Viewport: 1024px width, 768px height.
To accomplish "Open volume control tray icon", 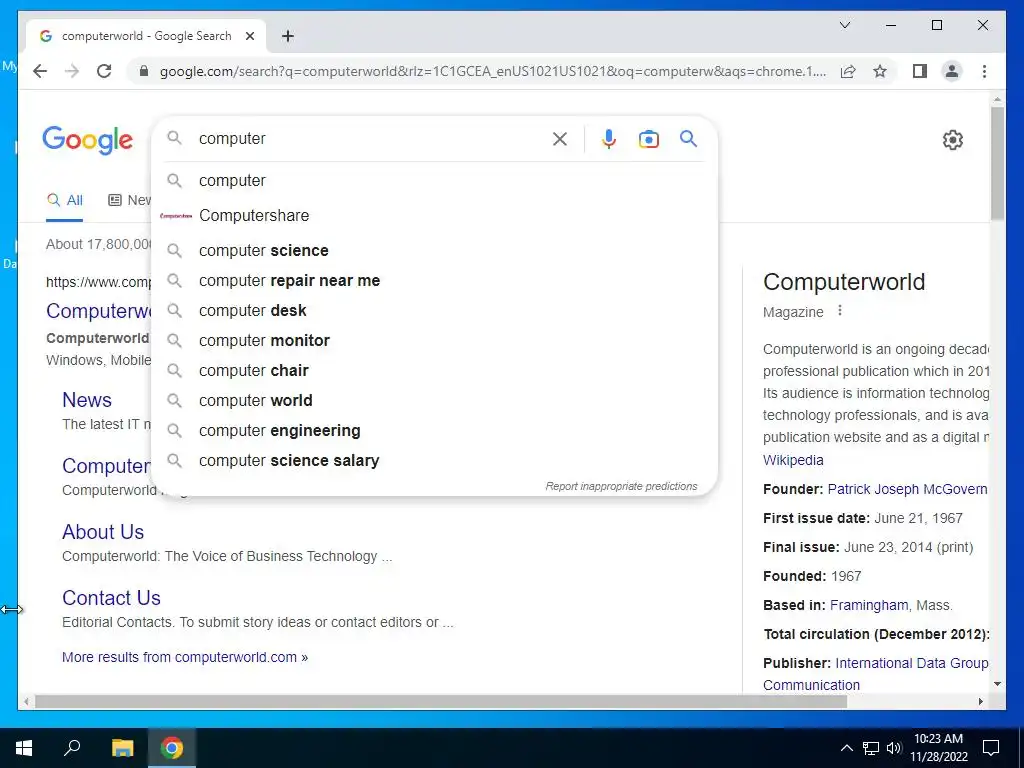I will pyautogui.click(x=894, y=748).
